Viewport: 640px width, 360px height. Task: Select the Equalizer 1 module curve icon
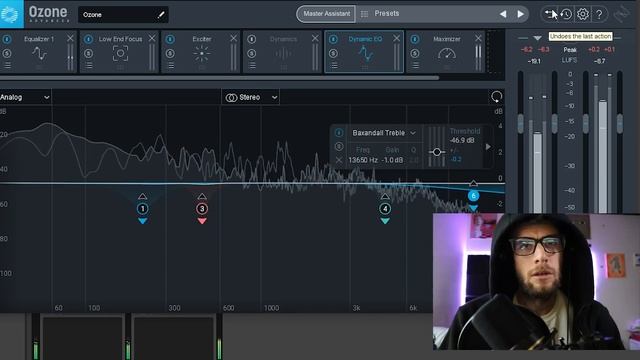tap(39, 53)
